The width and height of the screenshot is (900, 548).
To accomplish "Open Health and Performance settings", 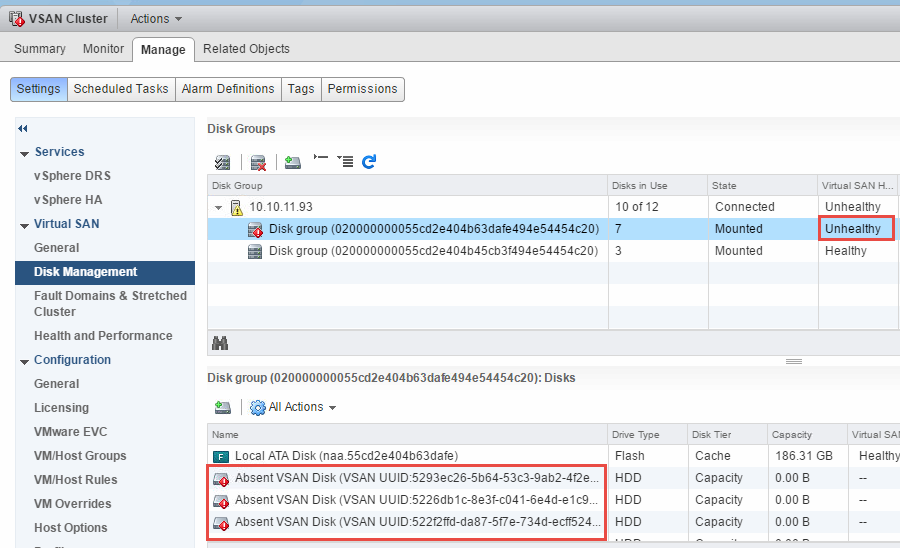I will click(103, 336).
